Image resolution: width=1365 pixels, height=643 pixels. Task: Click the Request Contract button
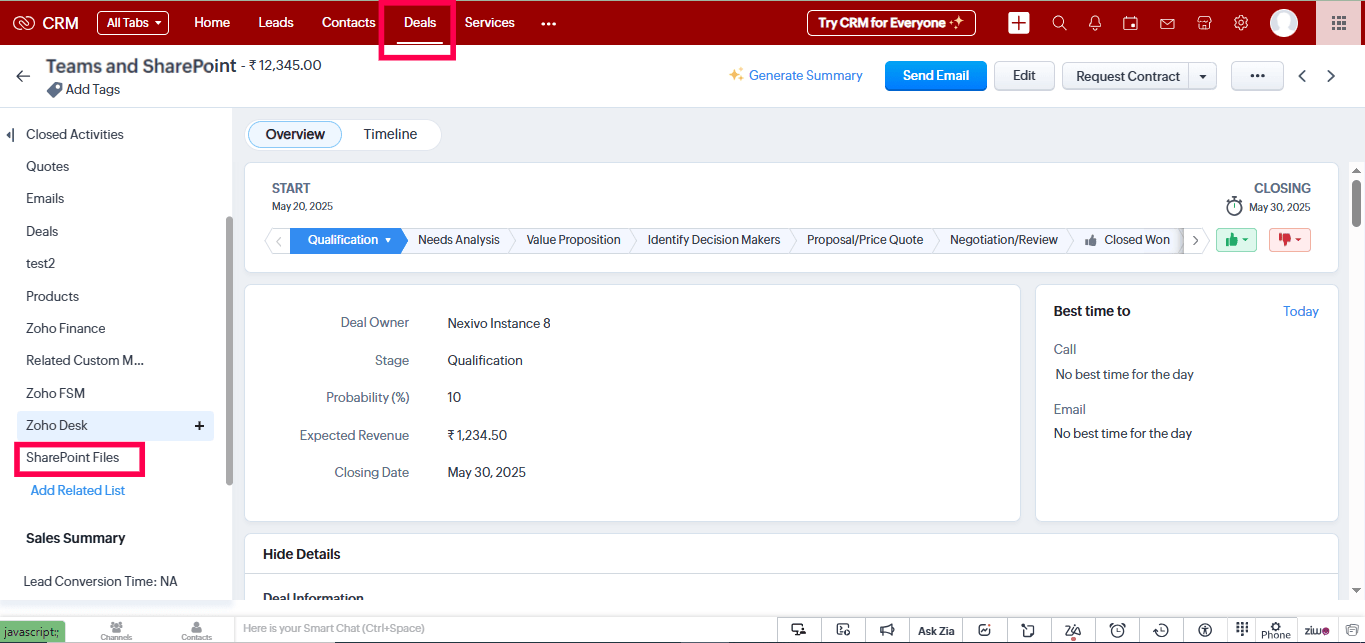click(x=1127, y=76)
